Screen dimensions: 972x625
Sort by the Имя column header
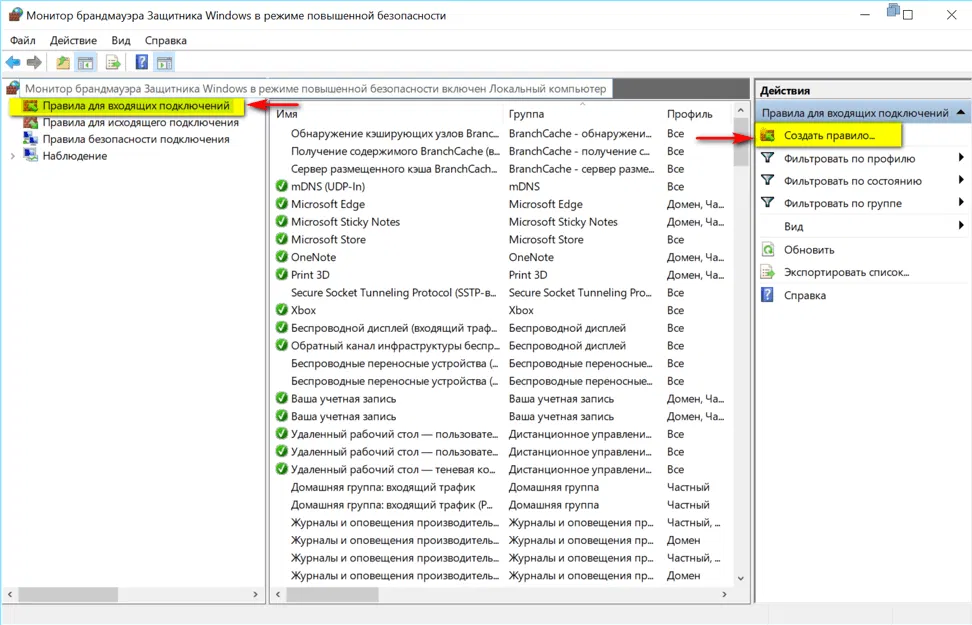tap(388, 114)
